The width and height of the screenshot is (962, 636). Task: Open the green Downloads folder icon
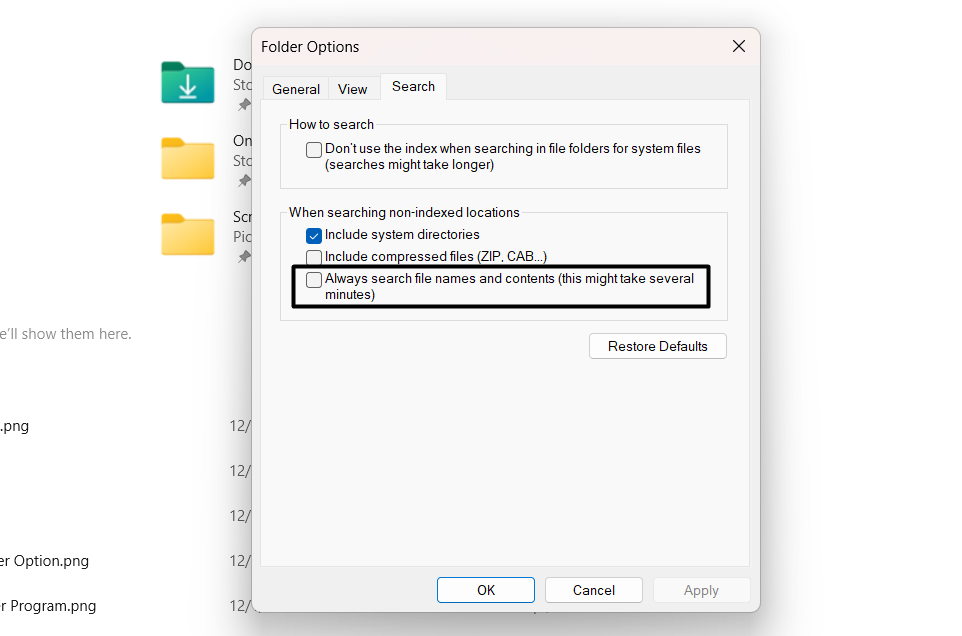pyautogui.click(x=188, y=83)
